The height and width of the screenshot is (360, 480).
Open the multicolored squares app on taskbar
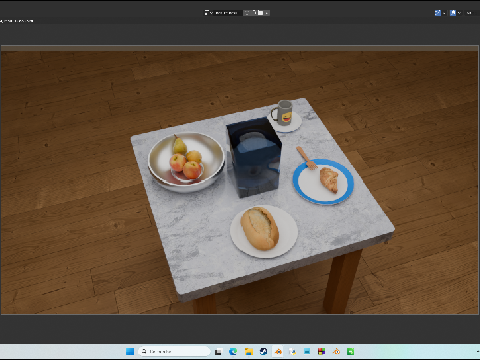322,351
